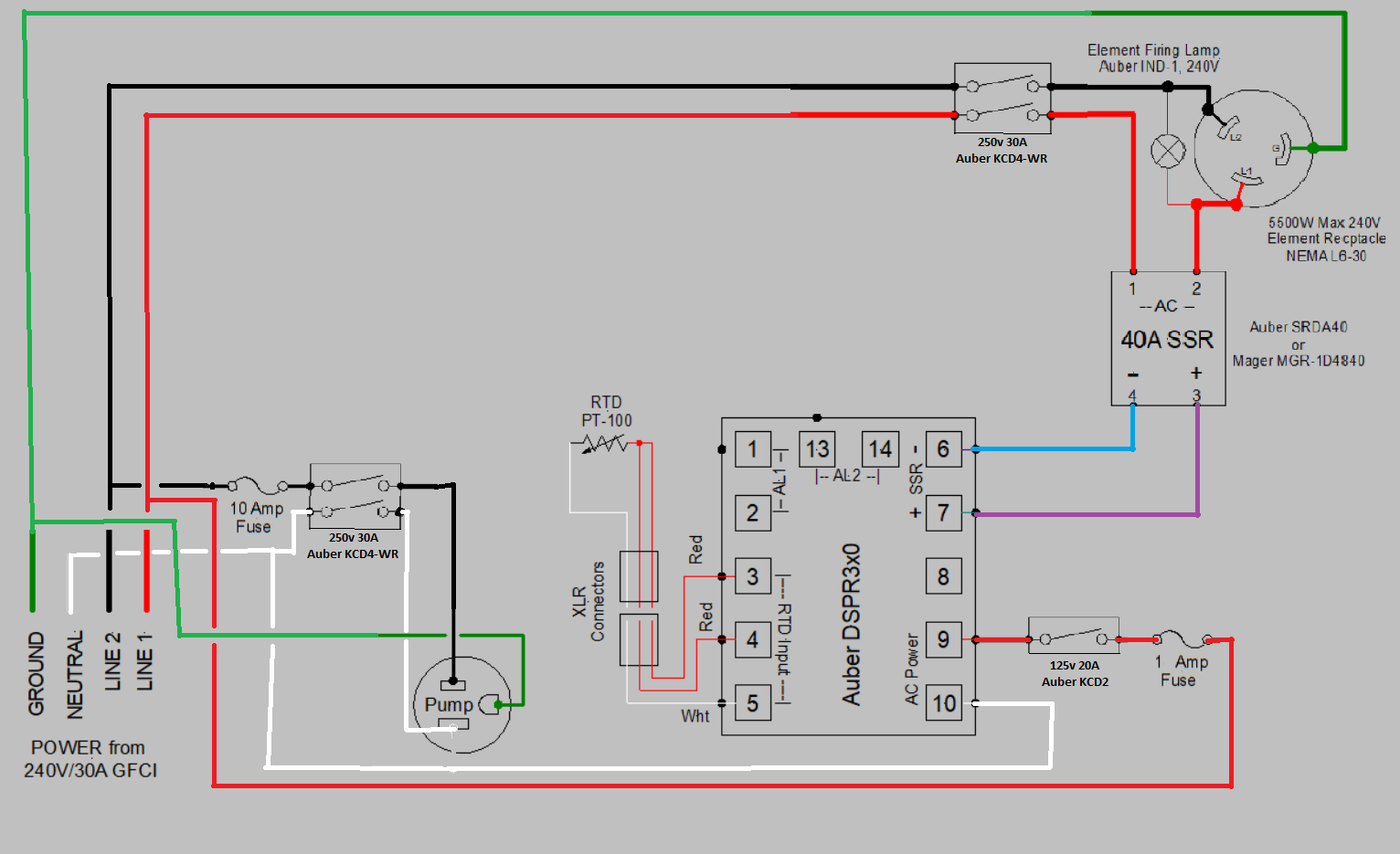
Task: Click controller terminal box 10
Action: tap(944, 703)
